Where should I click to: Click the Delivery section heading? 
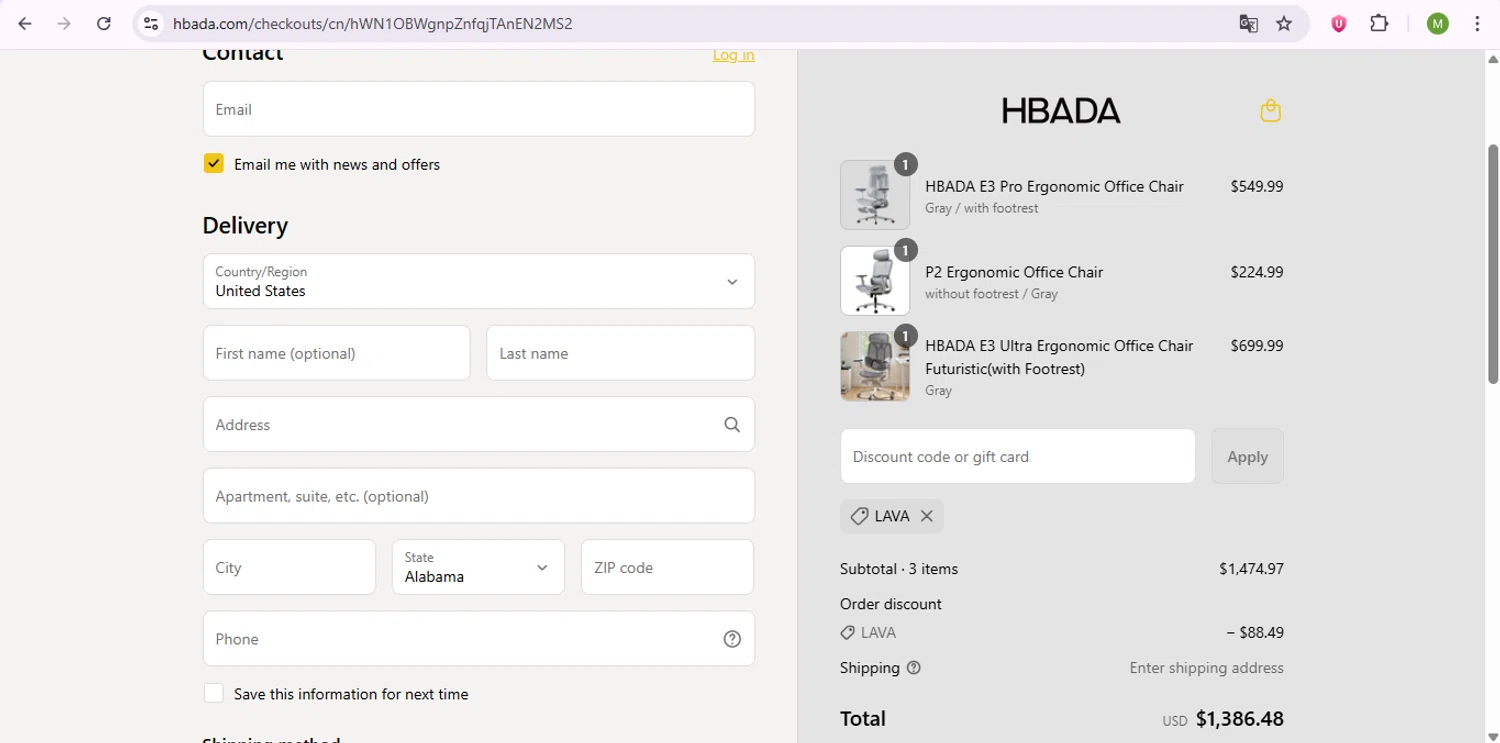click(245, 226)
